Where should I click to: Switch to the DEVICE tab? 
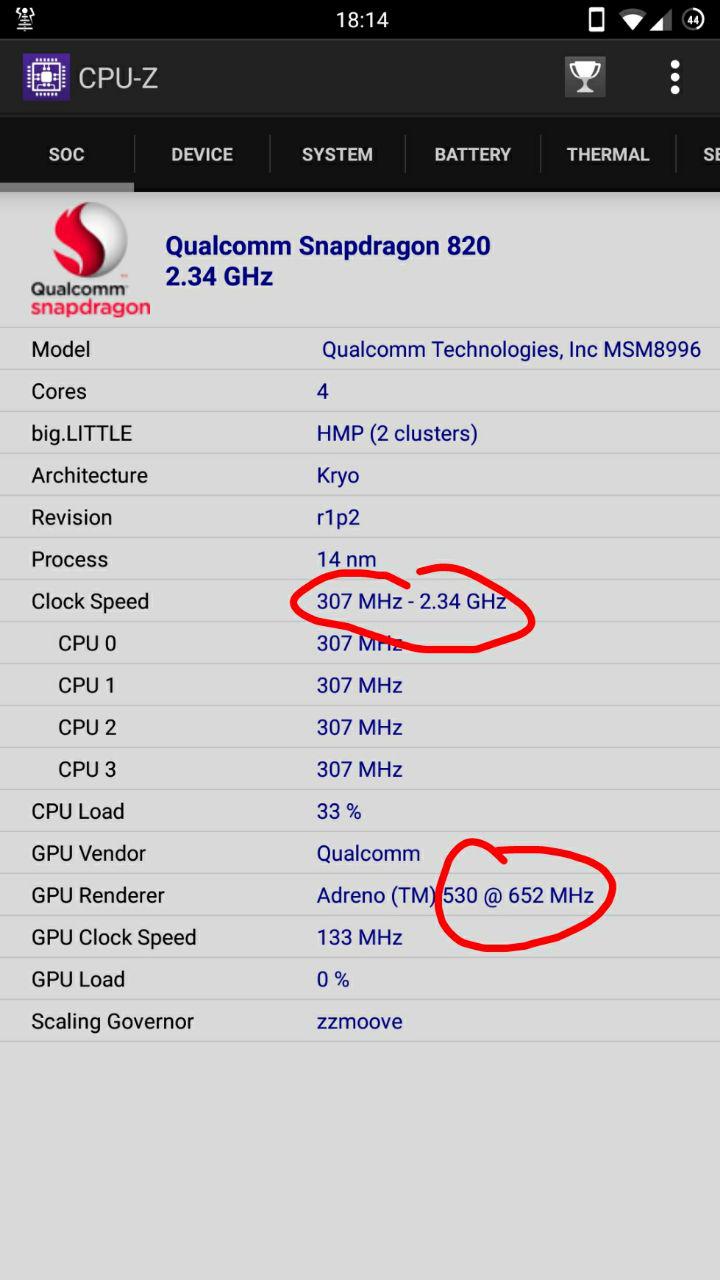coord(202,154)
